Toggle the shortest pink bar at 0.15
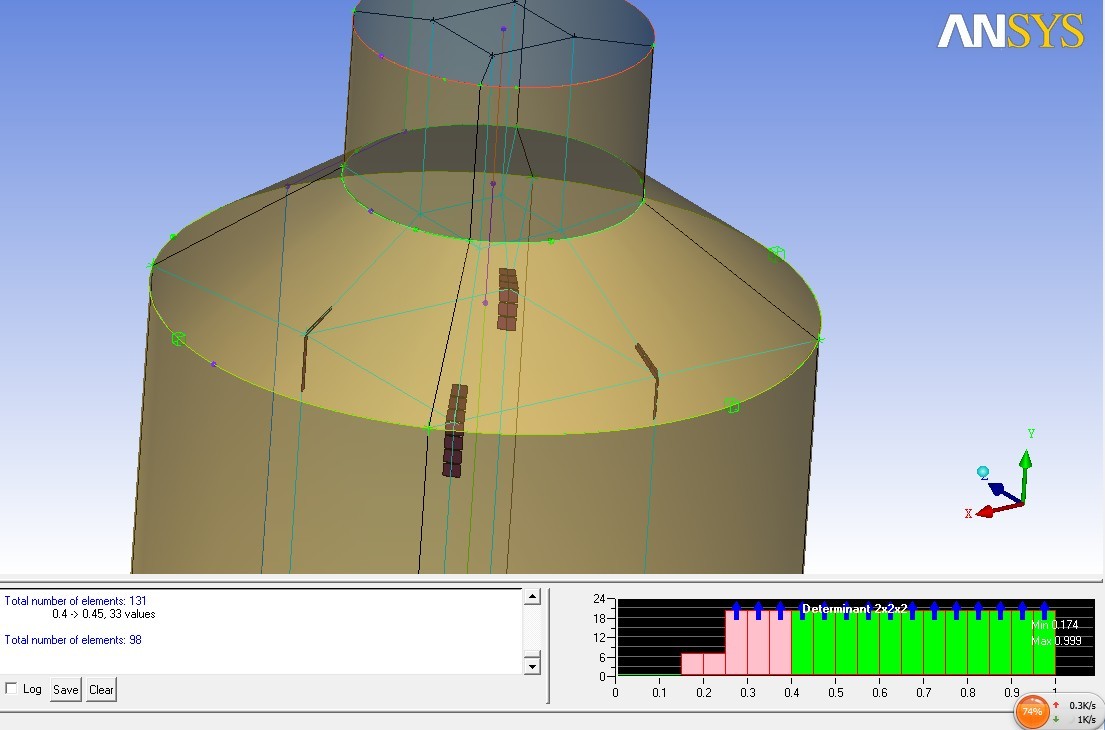 coord(692,665)
